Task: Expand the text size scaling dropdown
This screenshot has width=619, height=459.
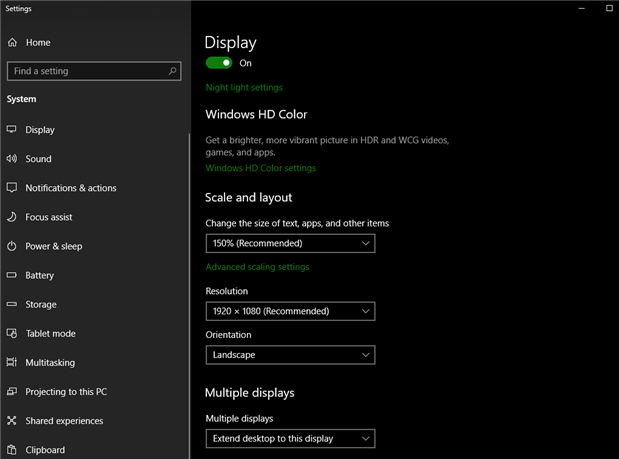Action: (x=290, y=243)
